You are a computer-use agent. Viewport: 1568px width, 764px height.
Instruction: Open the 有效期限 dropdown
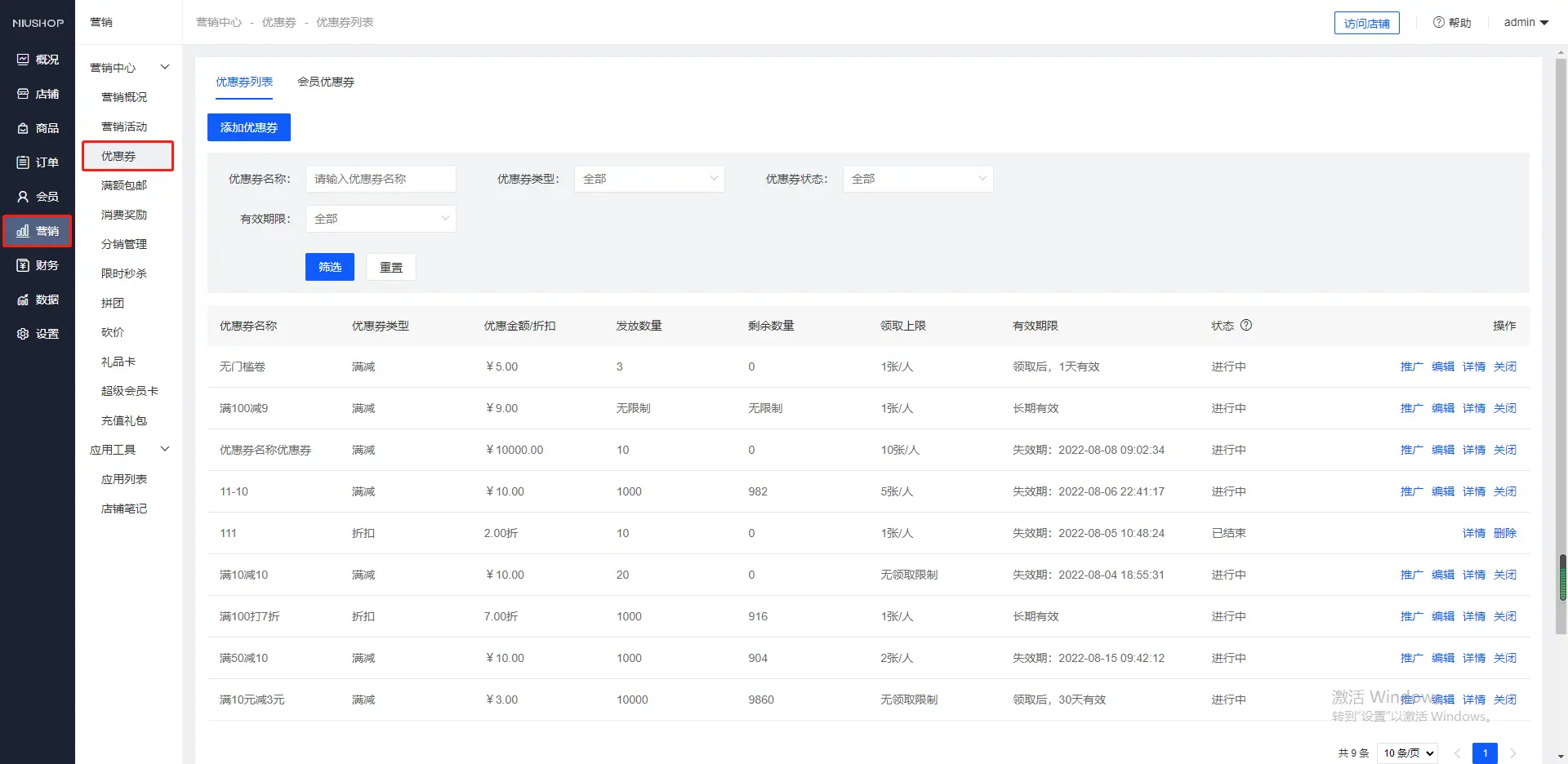[381, 219]
